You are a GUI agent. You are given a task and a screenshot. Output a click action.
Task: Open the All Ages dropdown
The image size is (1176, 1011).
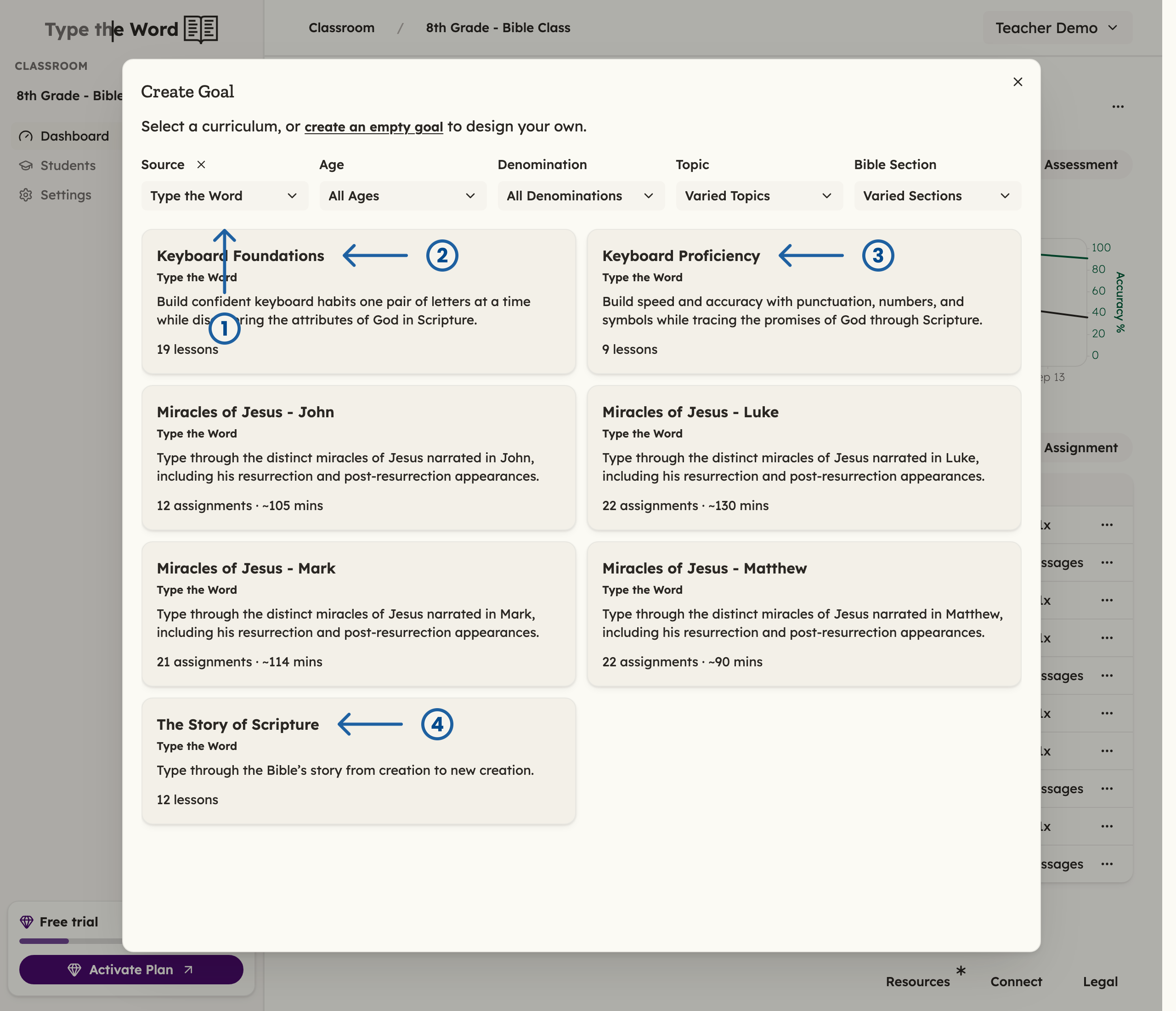tap(403, 196)
